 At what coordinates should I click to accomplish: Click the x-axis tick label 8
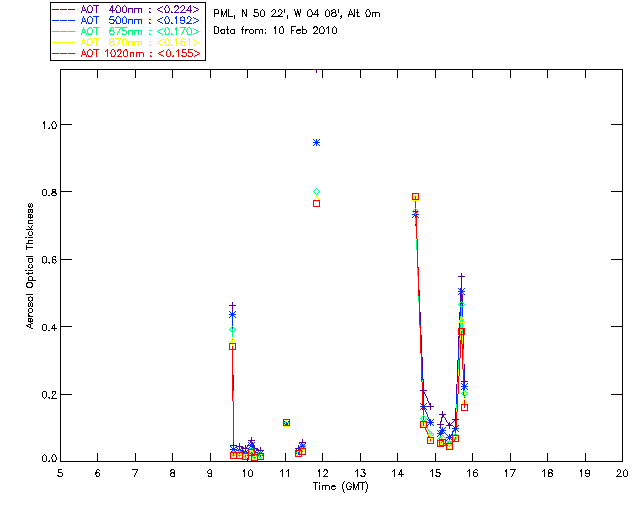(173, 473)
